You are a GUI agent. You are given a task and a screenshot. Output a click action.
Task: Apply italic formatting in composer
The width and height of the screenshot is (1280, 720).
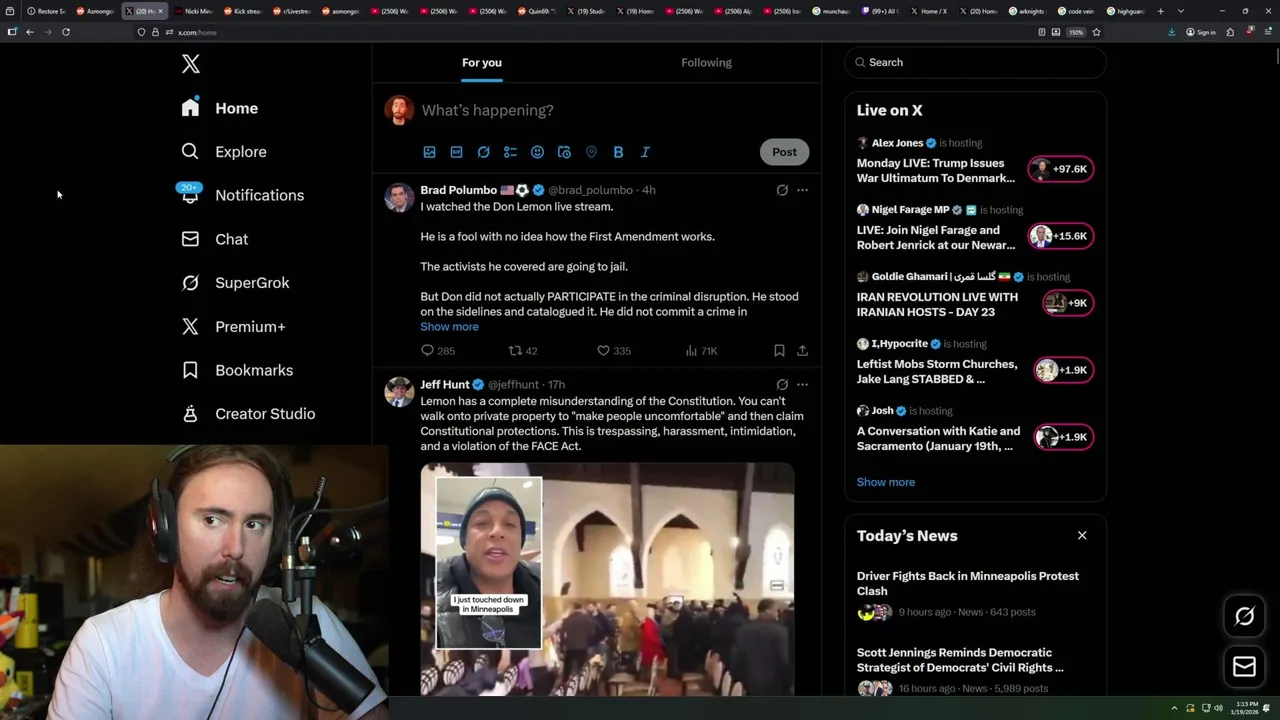[645, 152]
